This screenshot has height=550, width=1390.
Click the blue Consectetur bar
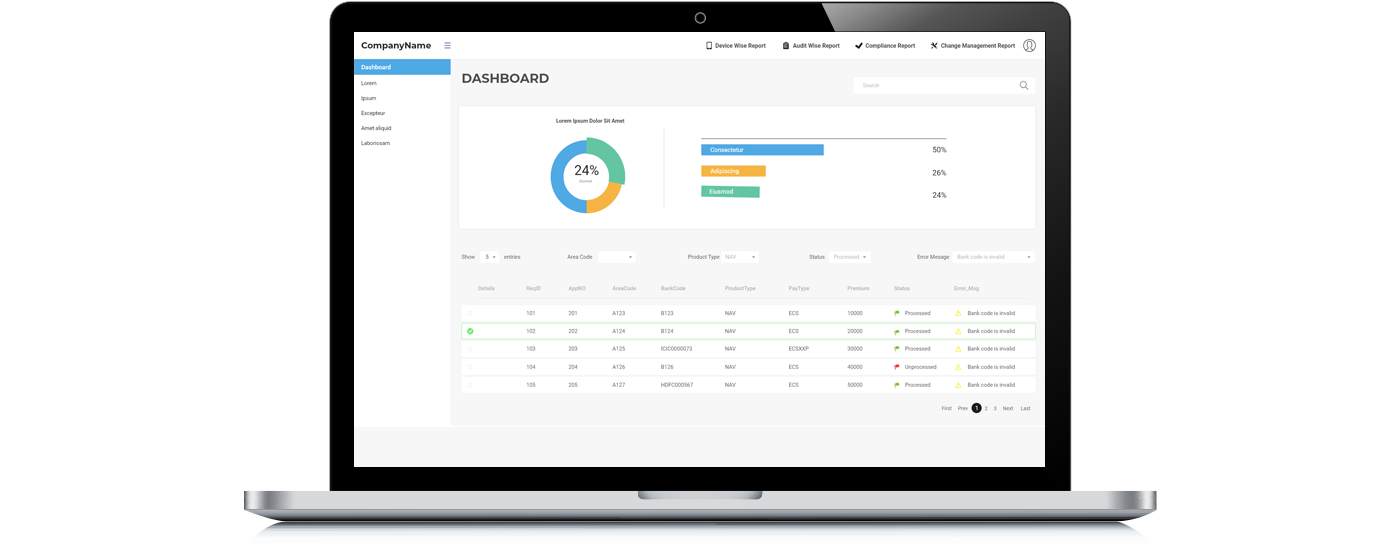pos(762,150)
